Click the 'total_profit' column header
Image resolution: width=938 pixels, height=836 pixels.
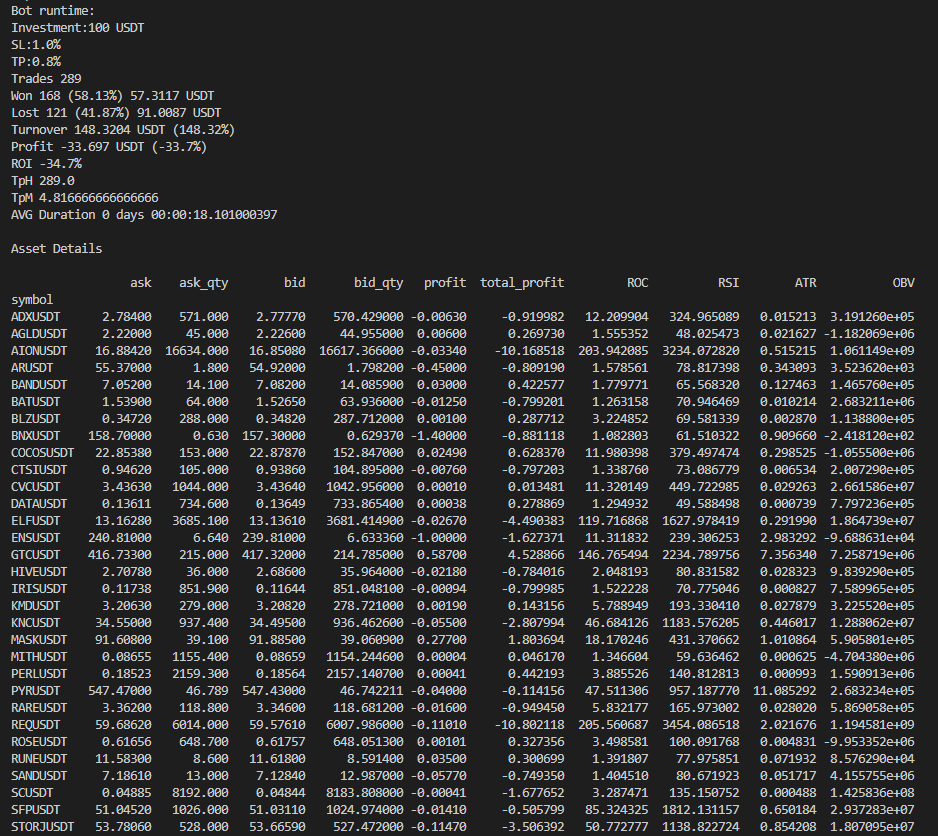pos(521,283)
